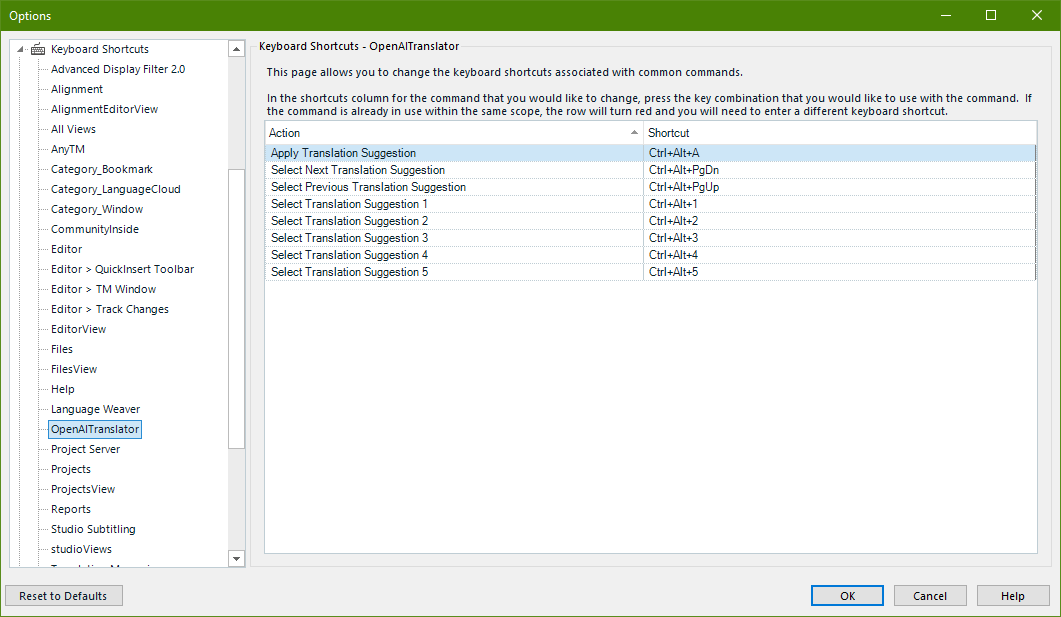Click tree scrollbar up arrow
1061x617 pixels.
click(x=236, y=49)
